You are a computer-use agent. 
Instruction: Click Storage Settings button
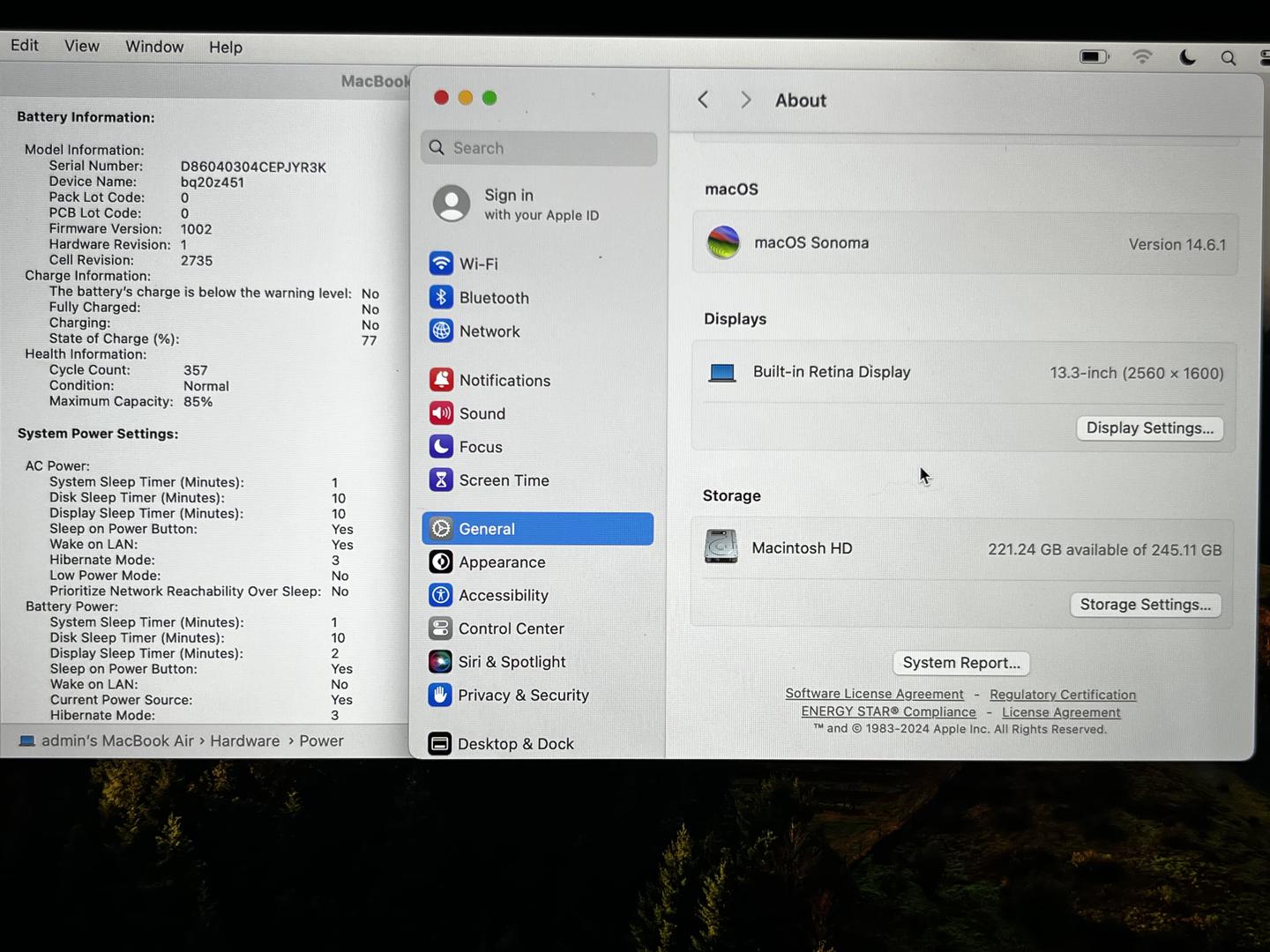pyautogui.click(x=1146, y=605)
